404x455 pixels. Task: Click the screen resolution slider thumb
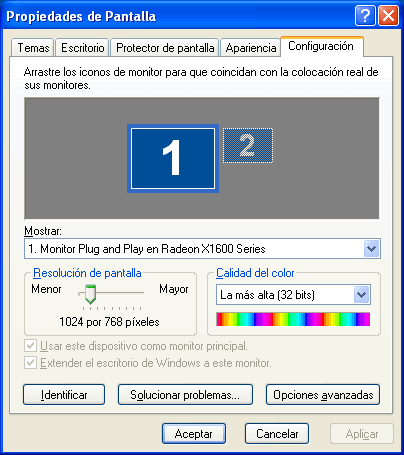pyautogui.click(x=90, y=294)
